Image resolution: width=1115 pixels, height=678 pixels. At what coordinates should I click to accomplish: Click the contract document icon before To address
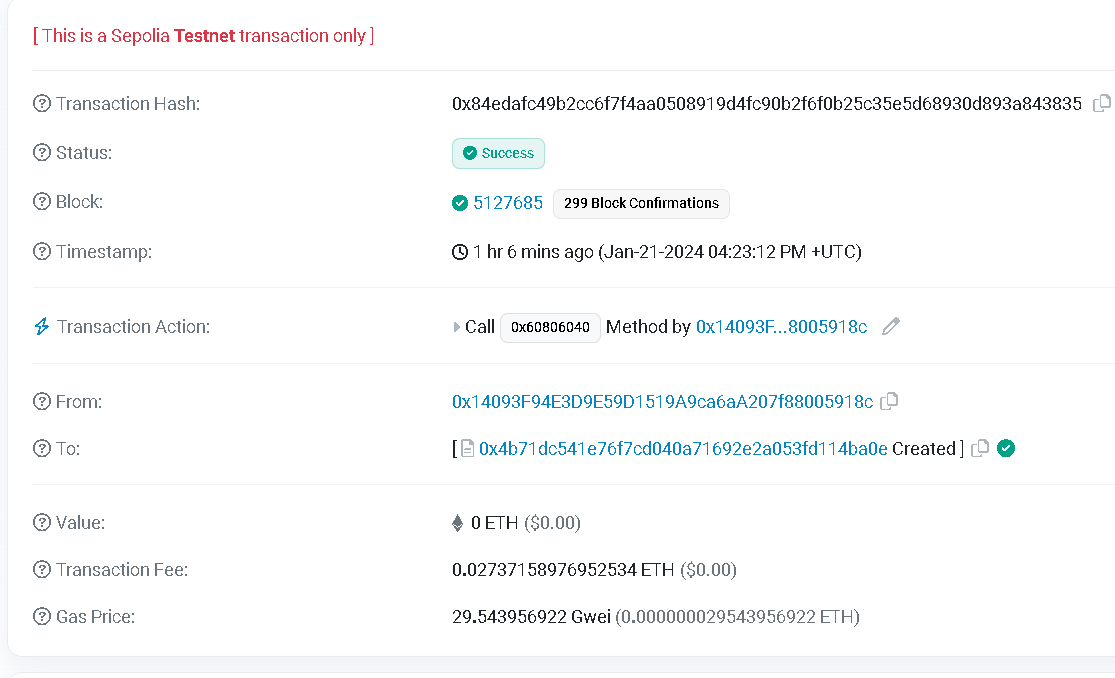tap(466, 448)
